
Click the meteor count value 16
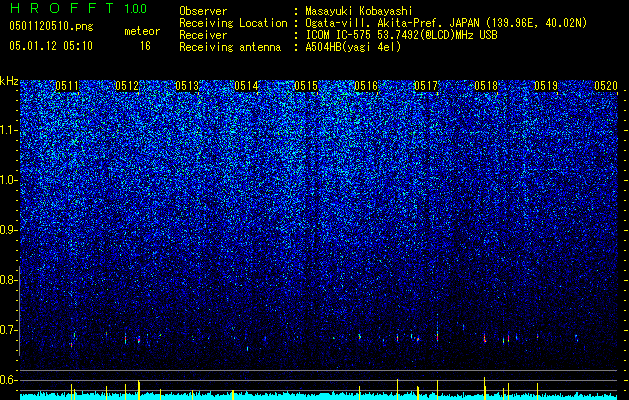pos(145,46)
